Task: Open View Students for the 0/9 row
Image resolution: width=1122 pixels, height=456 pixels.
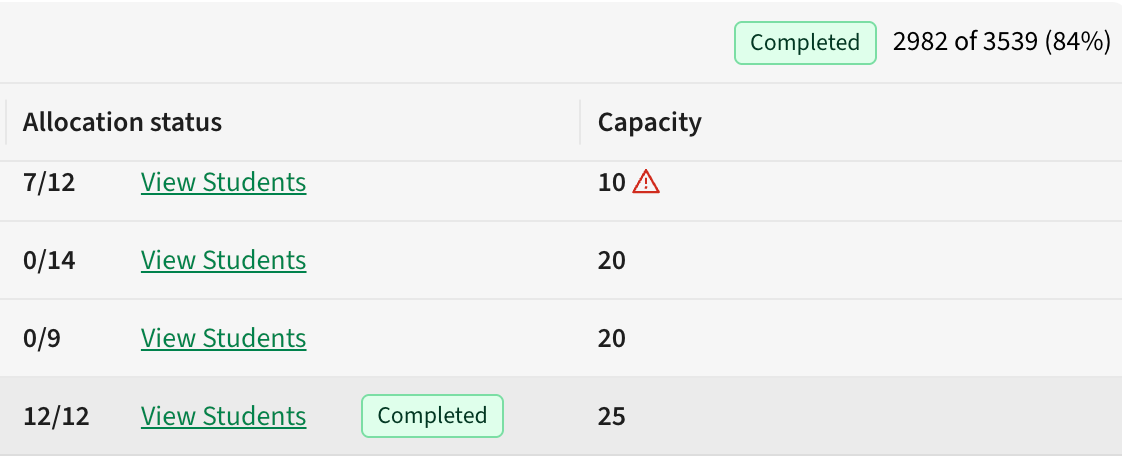Action: 223,338
